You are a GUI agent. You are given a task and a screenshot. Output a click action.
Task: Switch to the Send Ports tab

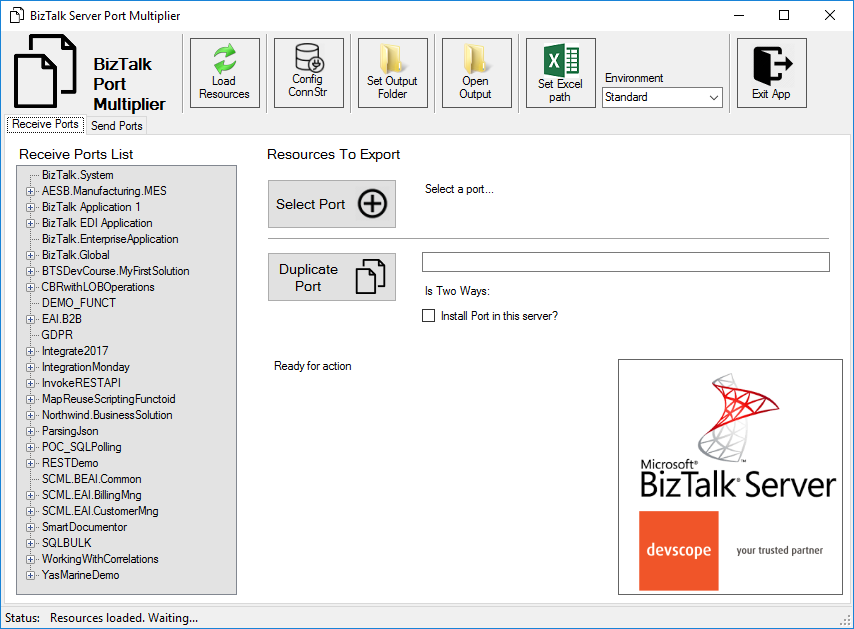click(117, 126)
